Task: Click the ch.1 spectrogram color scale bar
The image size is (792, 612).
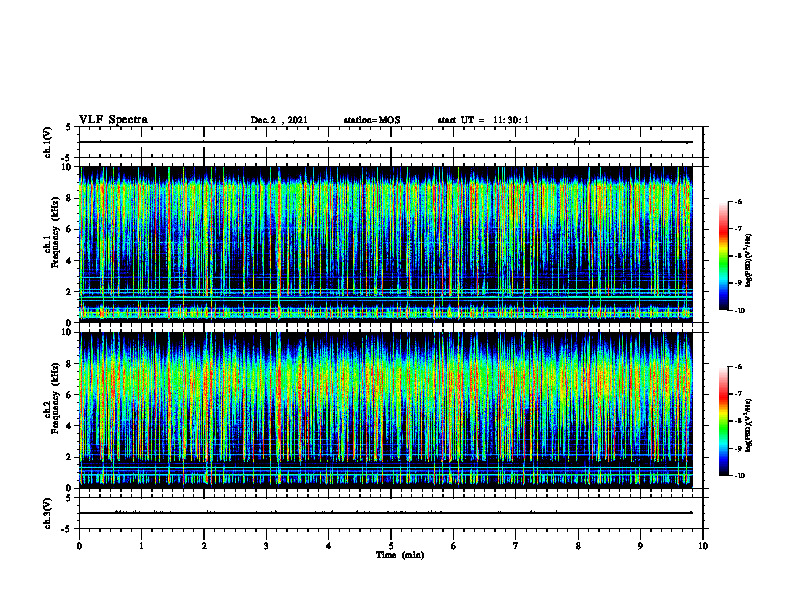Action: click(x=723, y=256)
